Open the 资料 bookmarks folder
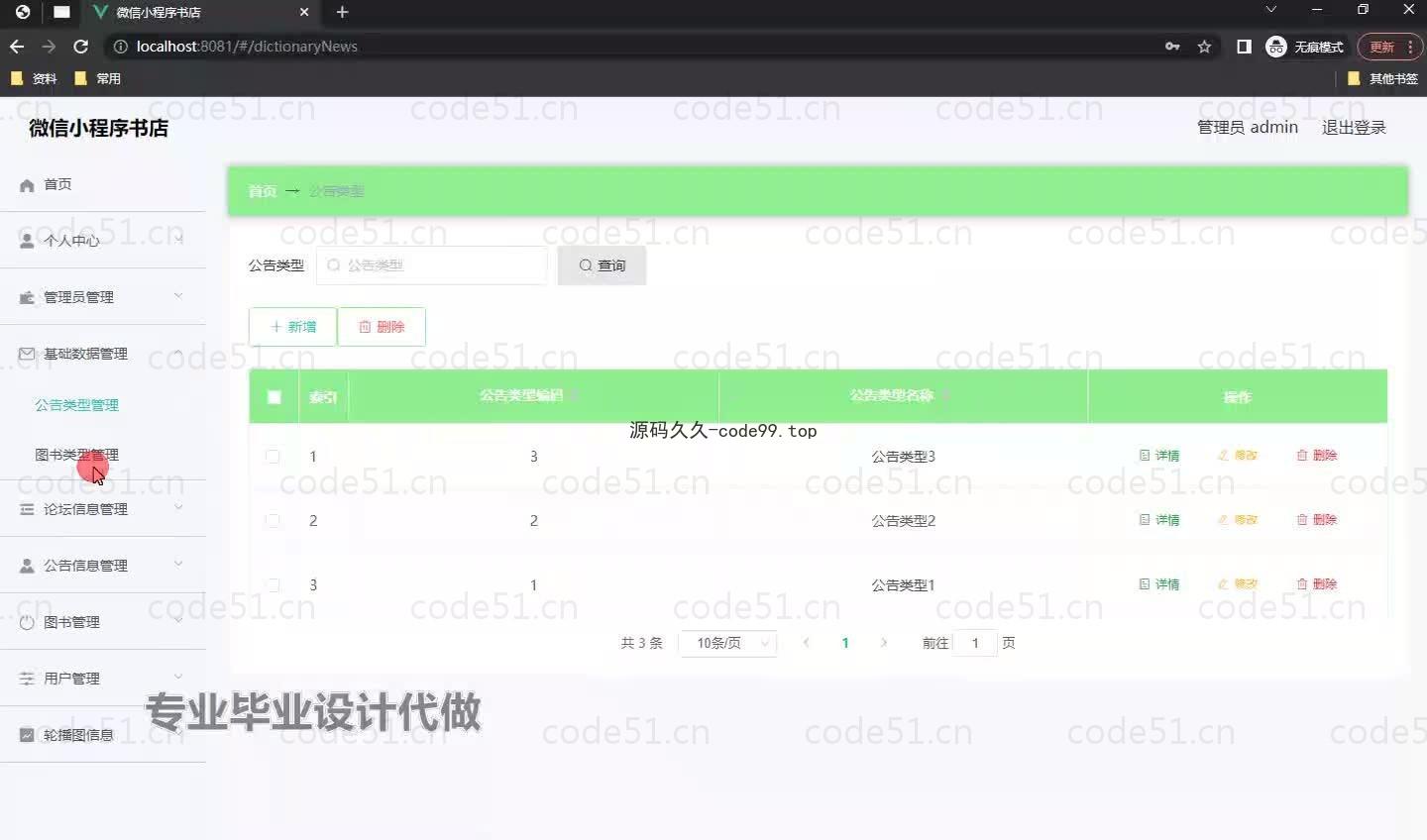This screenshot has width=1427, height=840. [34, 78]
